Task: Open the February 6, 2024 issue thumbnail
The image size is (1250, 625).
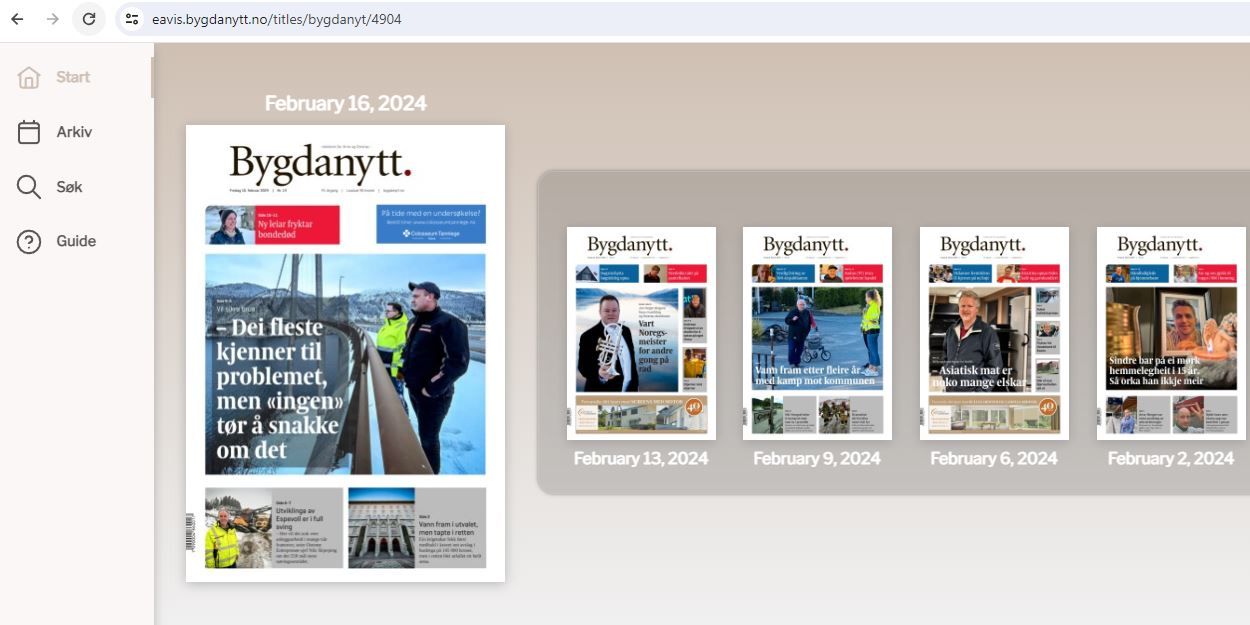Action: coord(994,333)
